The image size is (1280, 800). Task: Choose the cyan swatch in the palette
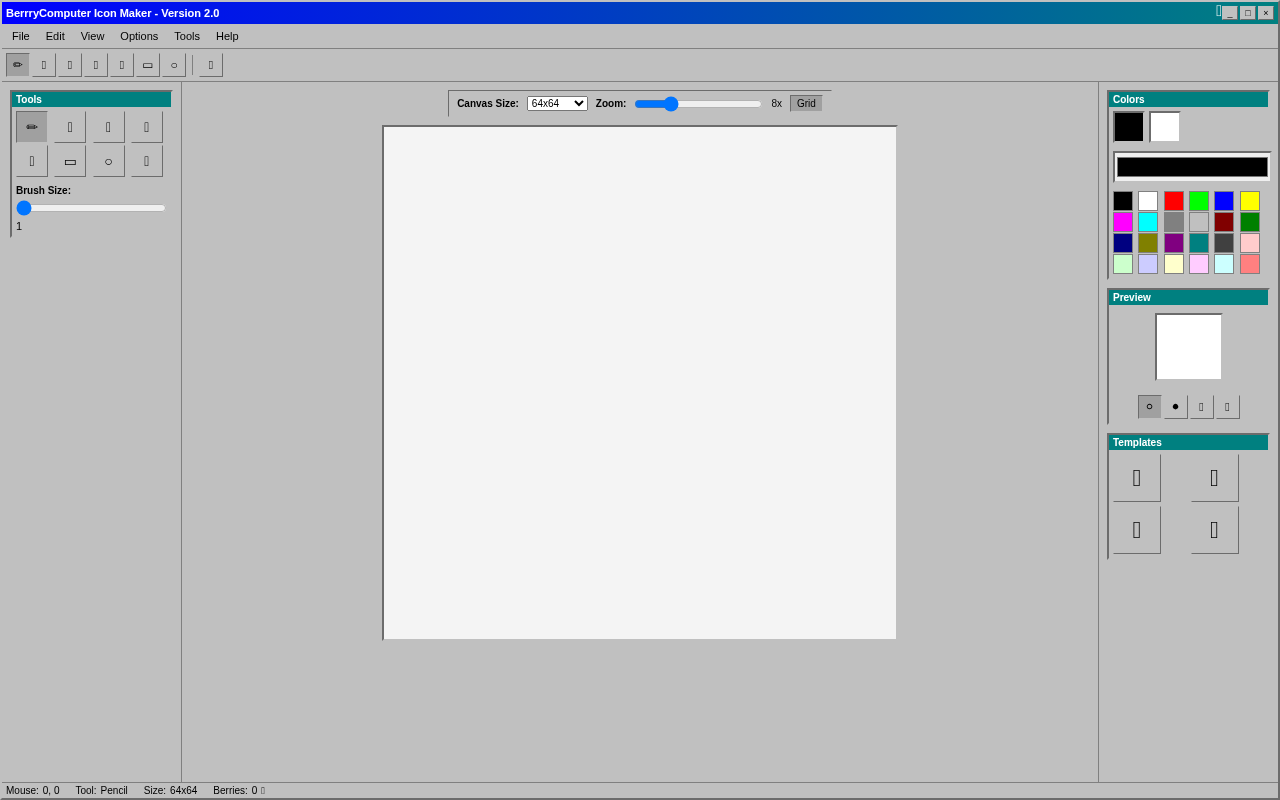pos(1148,222)
